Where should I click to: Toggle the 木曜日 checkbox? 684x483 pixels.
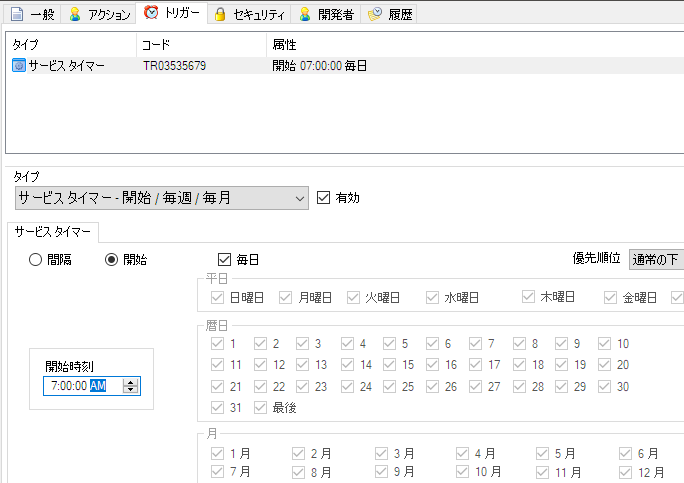[x=528, y=297]
